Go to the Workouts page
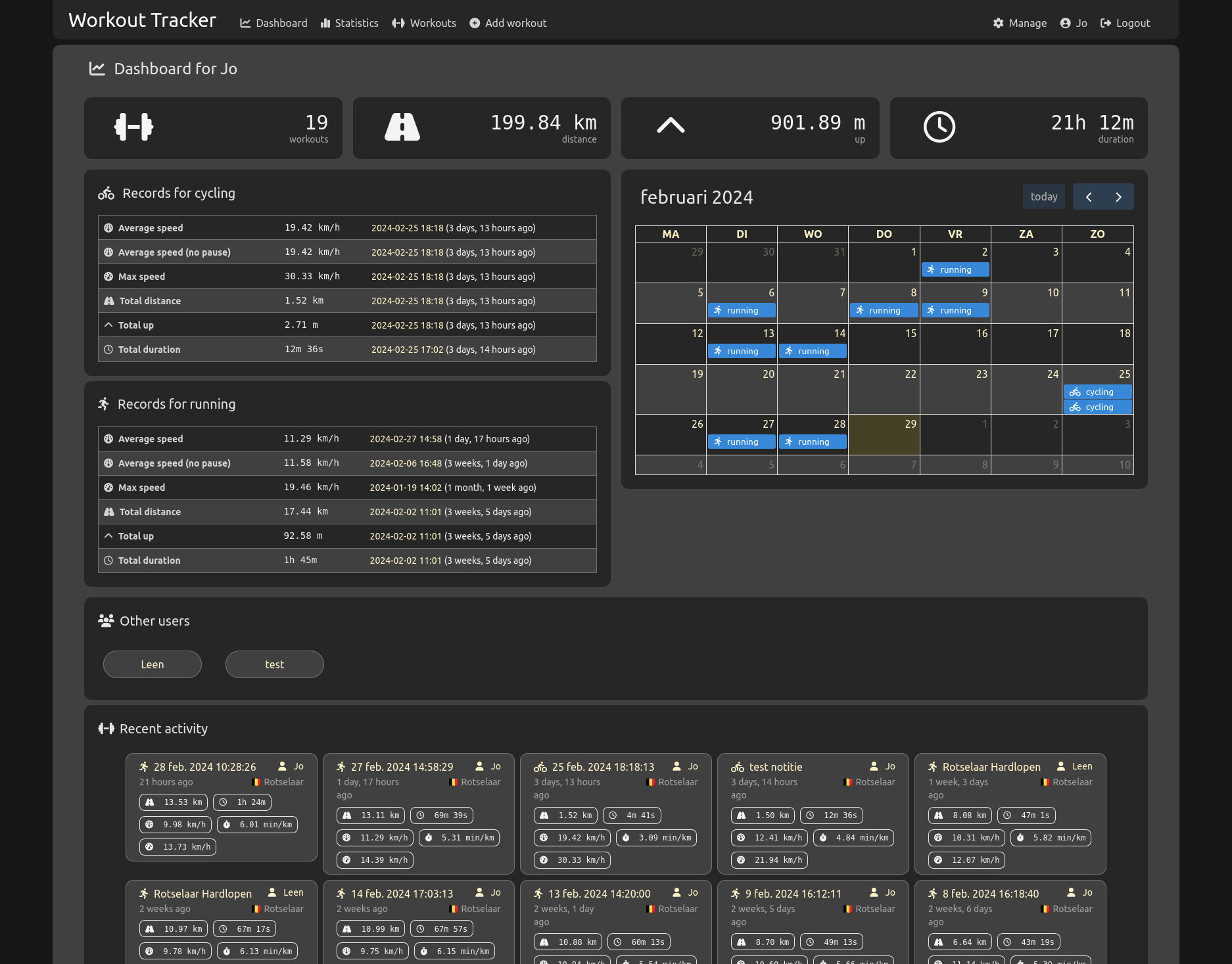1232x964 pixels. [424, 23]
